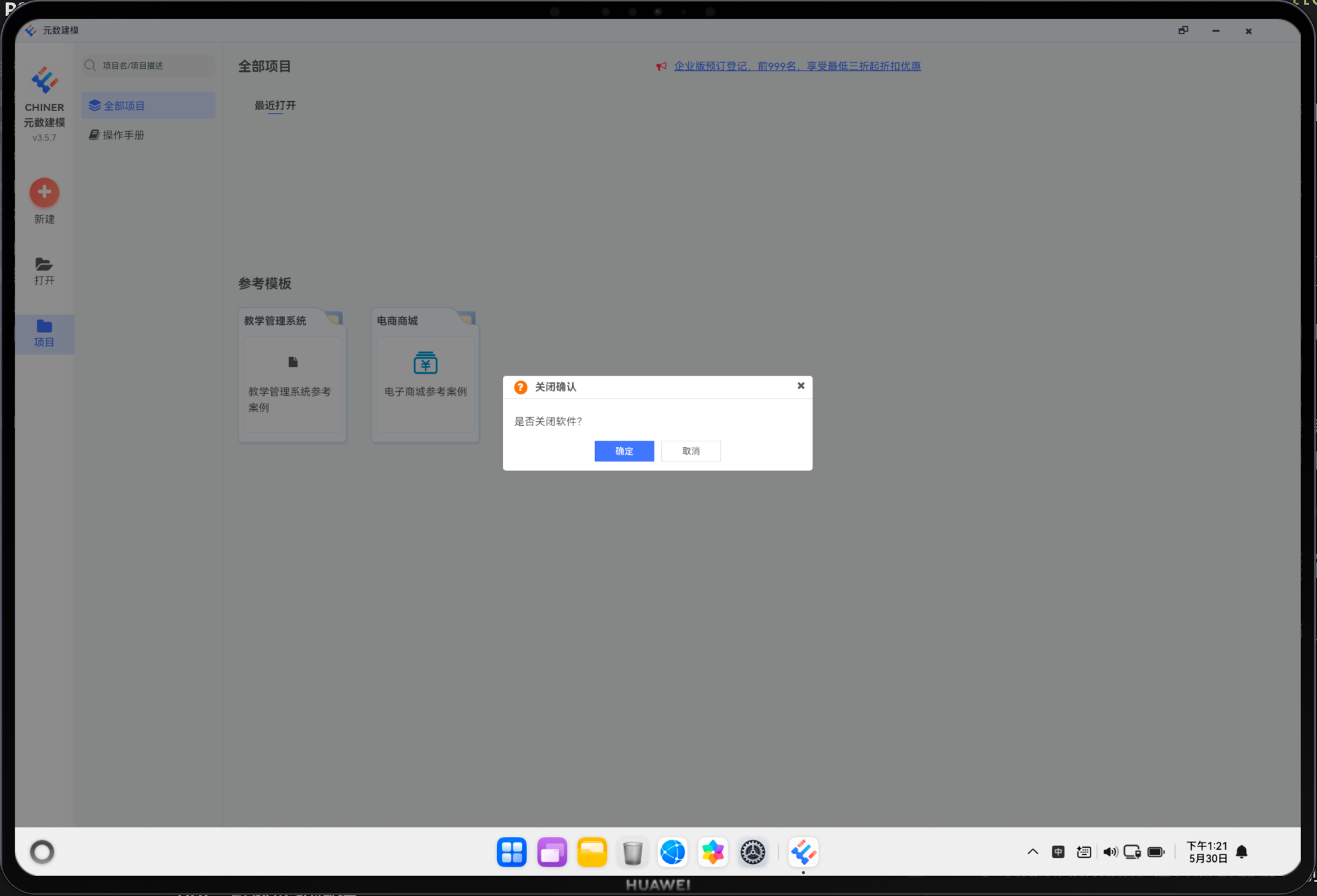
Task: Select the 项目 sidebar folder icon
Action: click(x=44, y=326)
